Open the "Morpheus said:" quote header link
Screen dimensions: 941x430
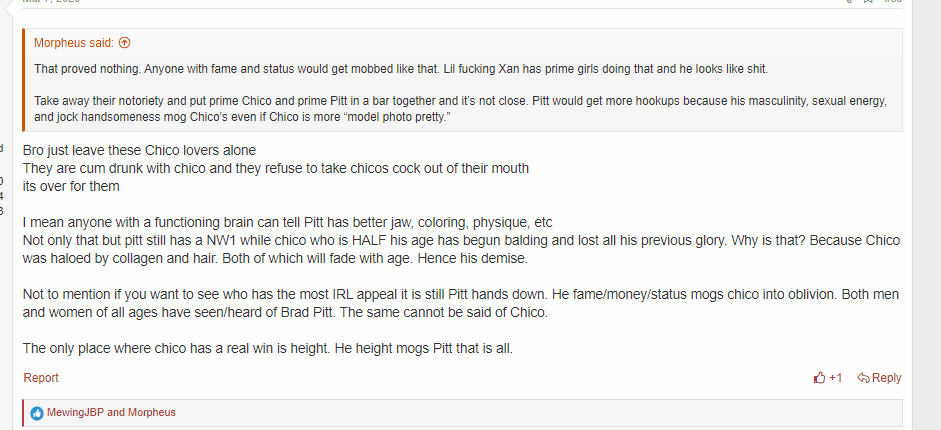click(74, 43)
